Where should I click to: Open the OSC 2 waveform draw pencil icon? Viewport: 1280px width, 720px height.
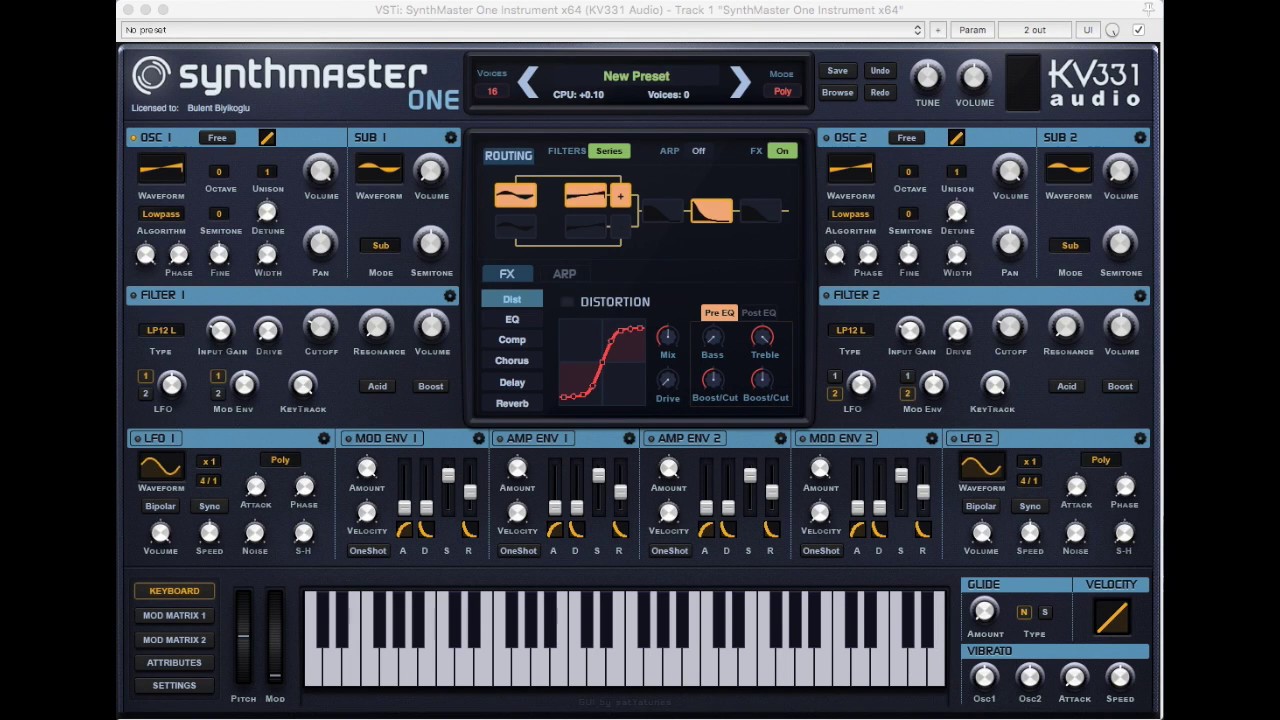(956, 137)
